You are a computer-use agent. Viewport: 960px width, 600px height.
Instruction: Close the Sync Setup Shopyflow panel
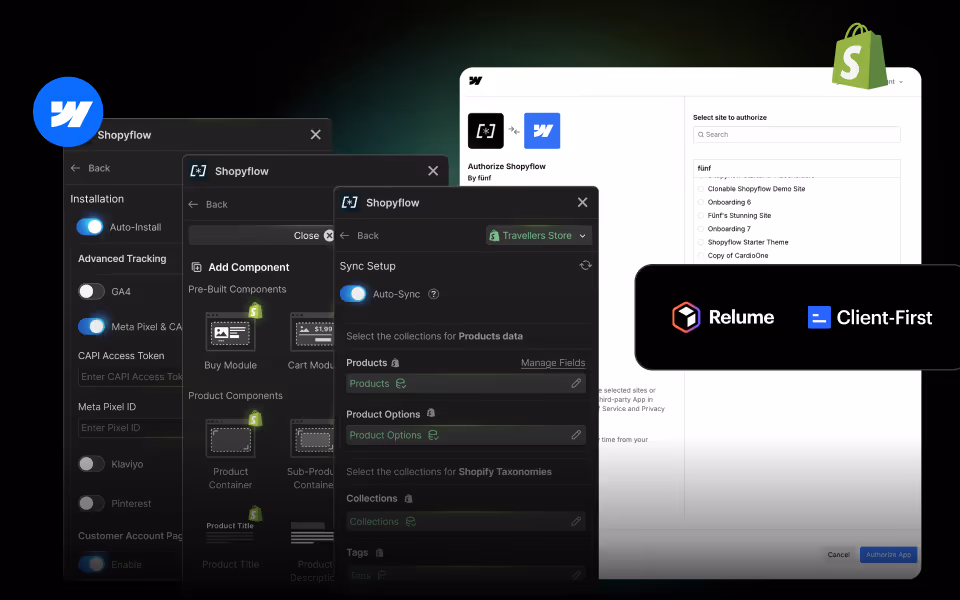tap(582, 202)
